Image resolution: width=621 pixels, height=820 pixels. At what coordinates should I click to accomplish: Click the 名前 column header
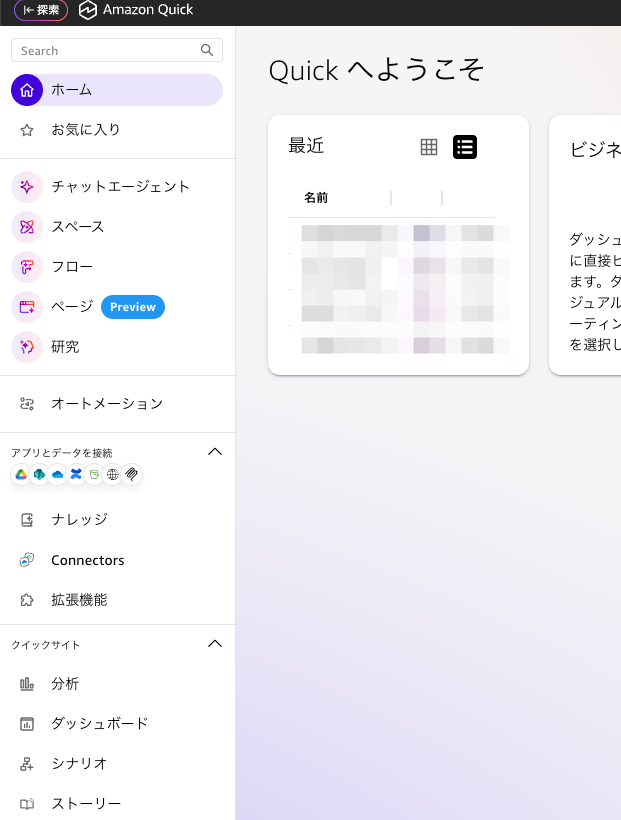point(316,198)
